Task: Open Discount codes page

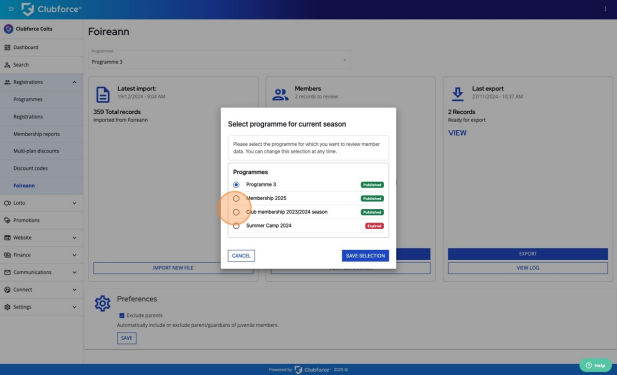Action: [x=30, y=168]
